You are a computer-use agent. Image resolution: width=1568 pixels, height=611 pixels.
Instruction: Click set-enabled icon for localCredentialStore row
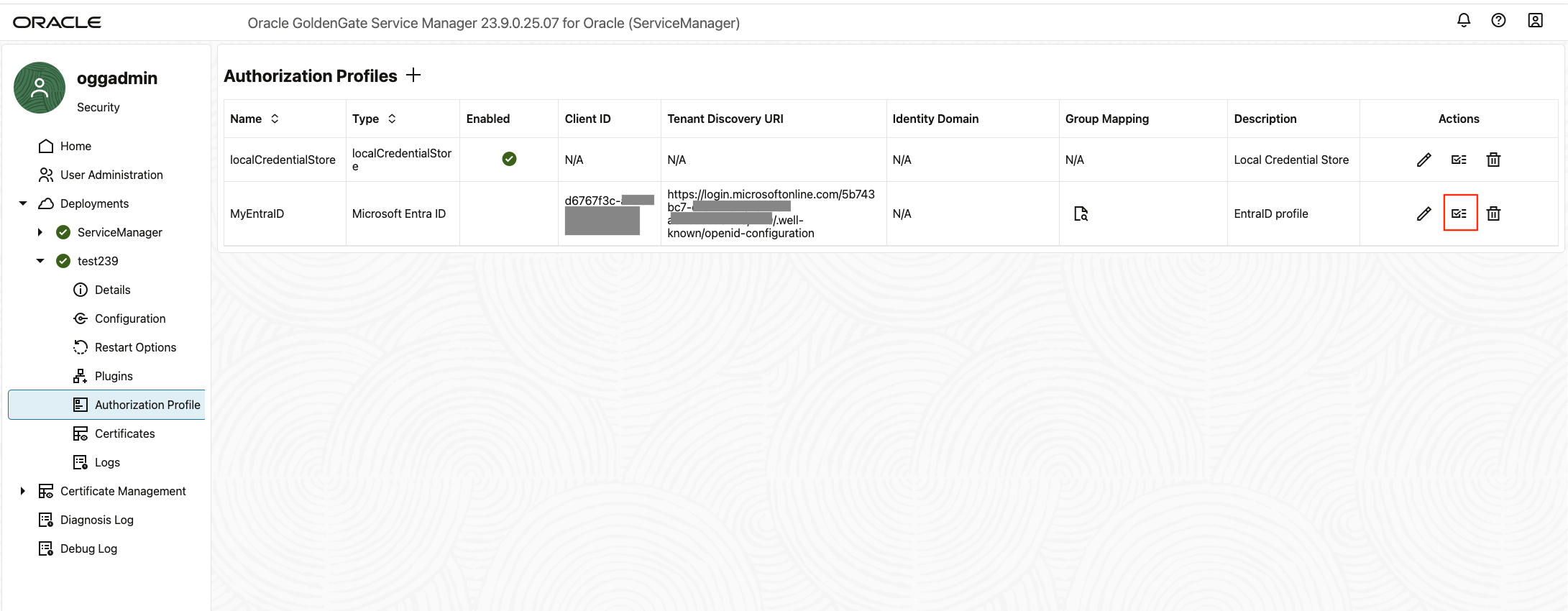[x=1459, y=160]
